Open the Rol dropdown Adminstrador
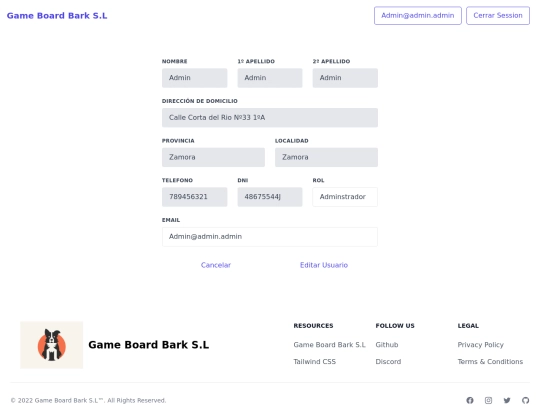Screen dimensions: 540x405 [x=345, y=197]
